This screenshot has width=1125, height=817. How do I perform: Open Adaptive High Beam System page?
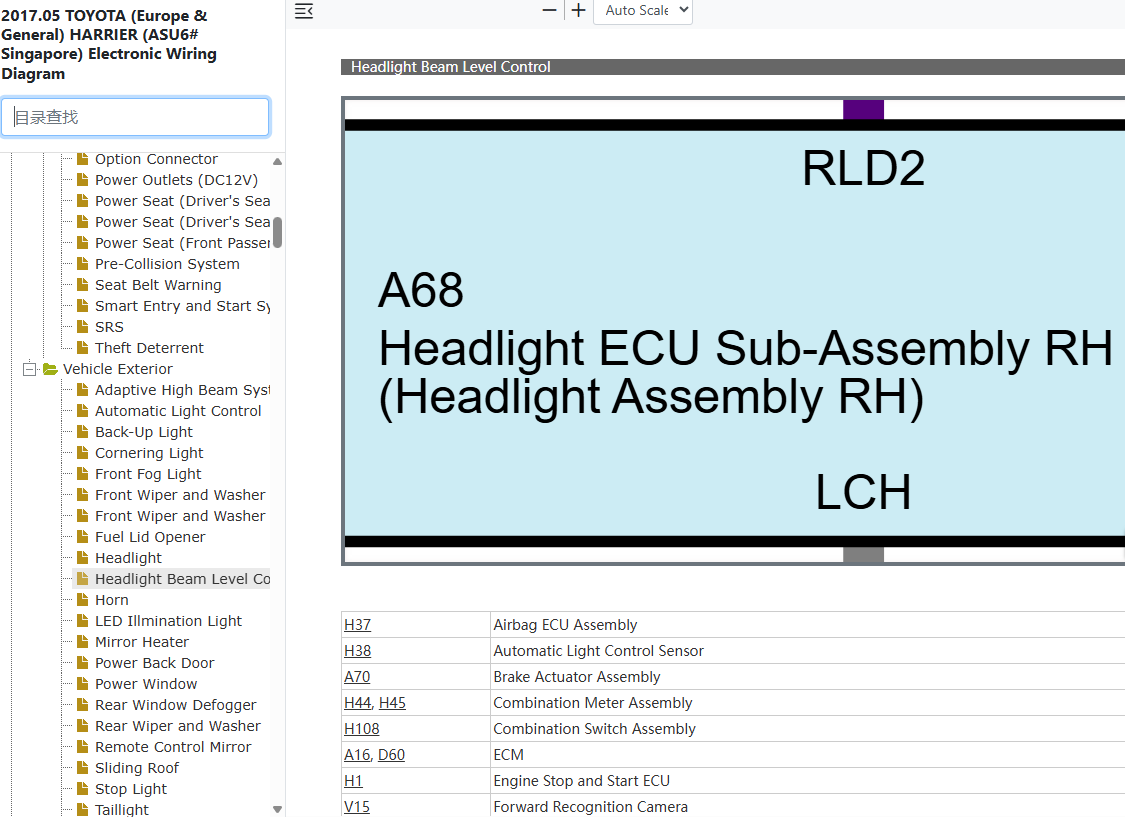pyautogui.click(x=182, y=390)
